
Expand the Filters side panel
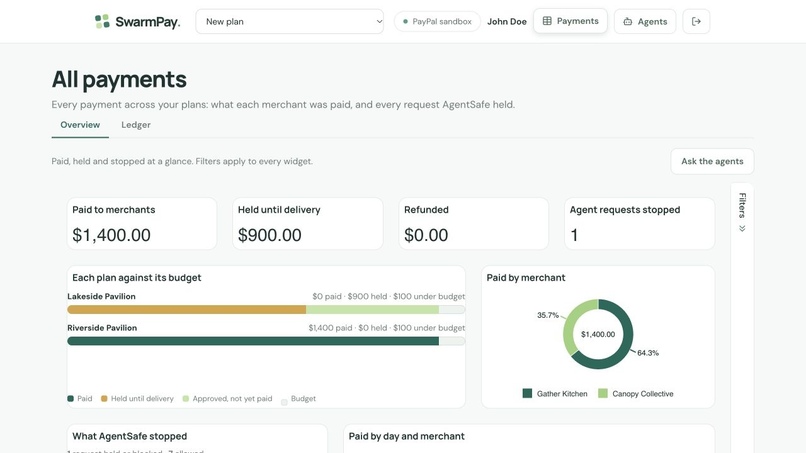[742, 212]
